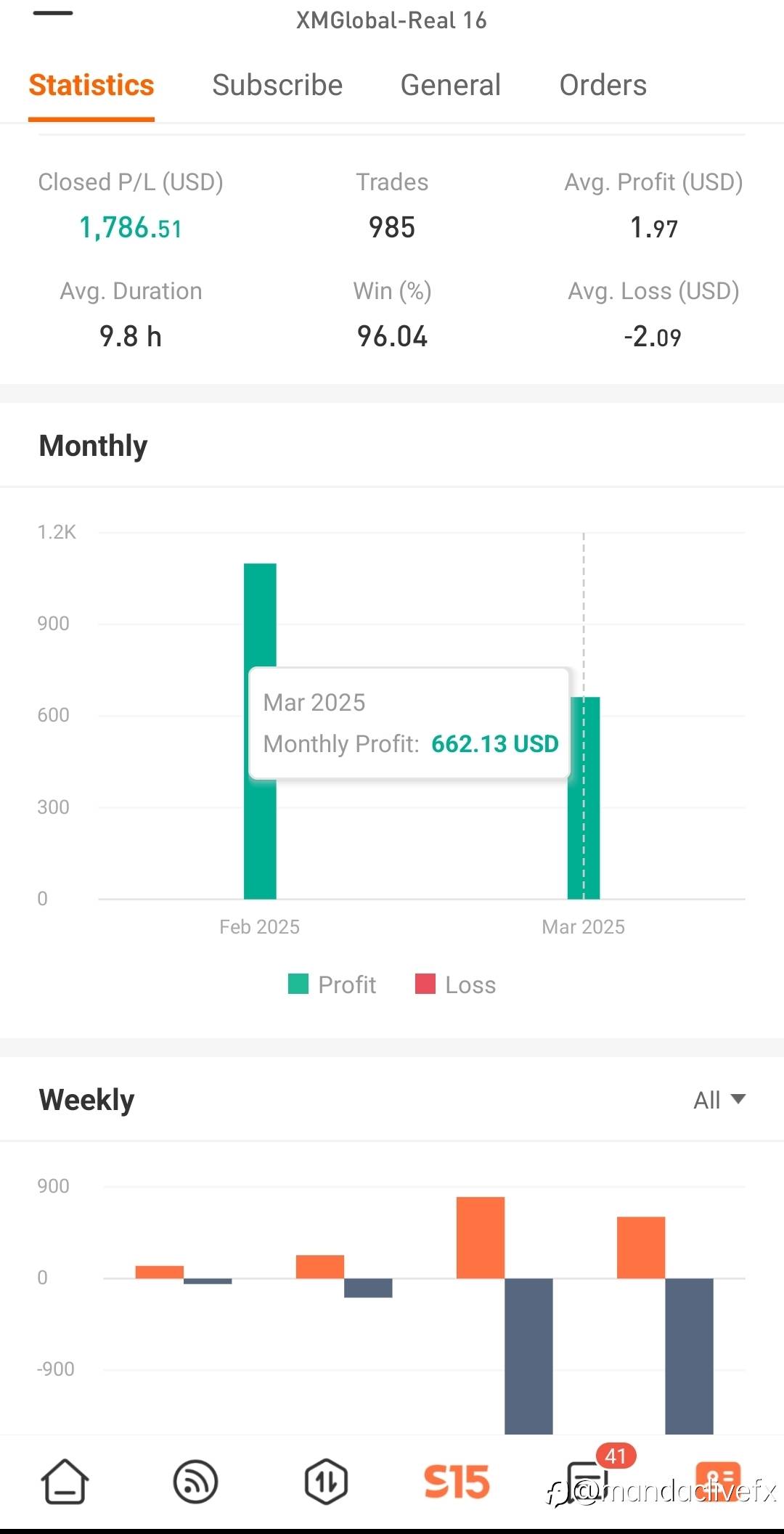The image size is (784, 1534).
Task: Tap the Mar 2025 monthly profit bar
Action: (x=584, y=835)
